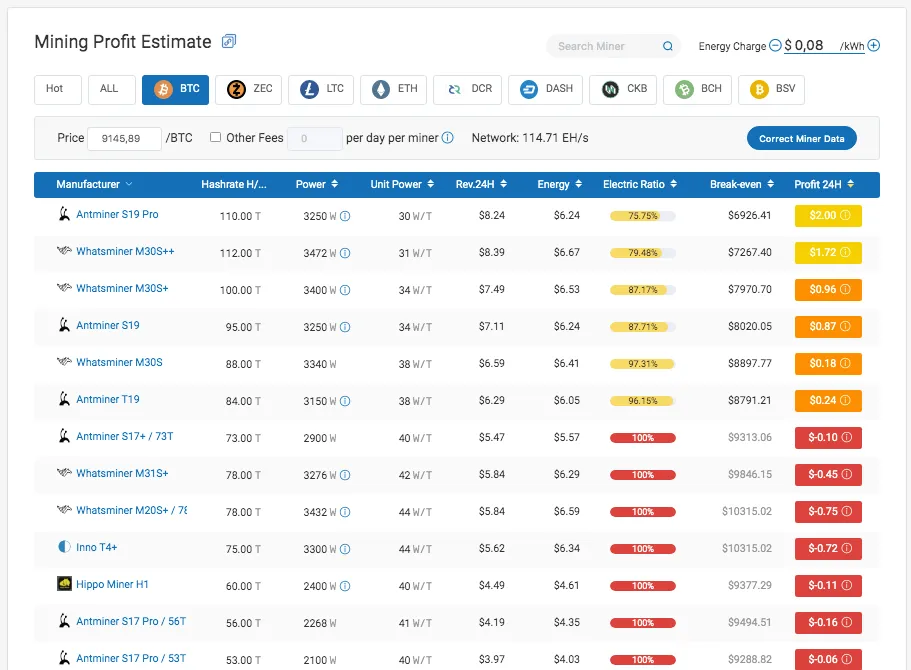The image size is (911, 670).
Task: Open the Antminer S17 Pro / 56T link
Action: click(131, 621)
